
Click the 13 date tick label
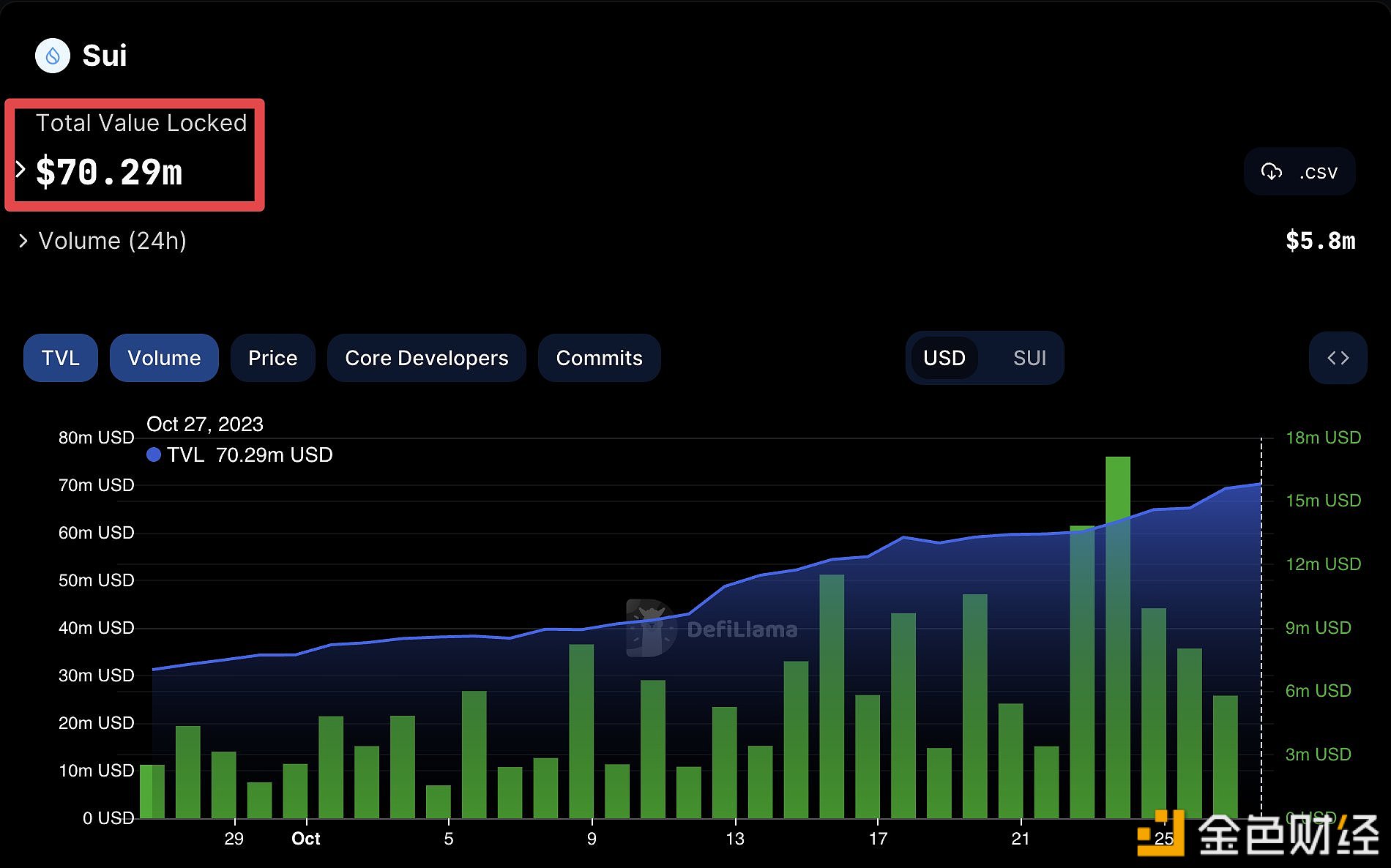tap(734, 839)
